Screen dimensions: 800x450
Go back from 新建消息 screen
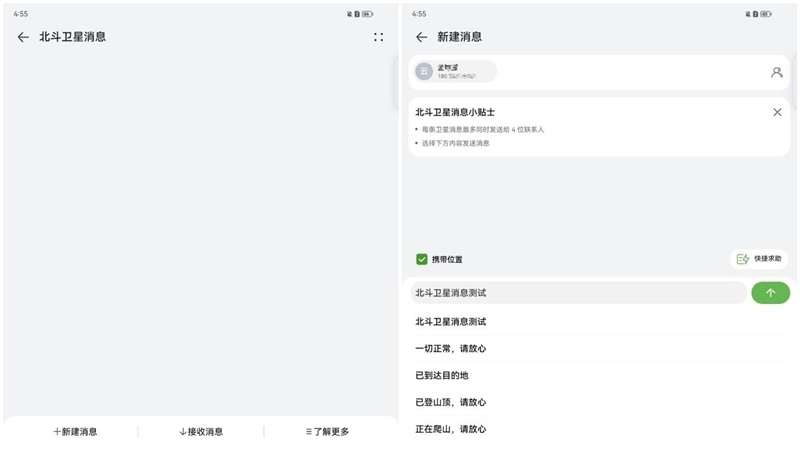click(x=421, y=37)
